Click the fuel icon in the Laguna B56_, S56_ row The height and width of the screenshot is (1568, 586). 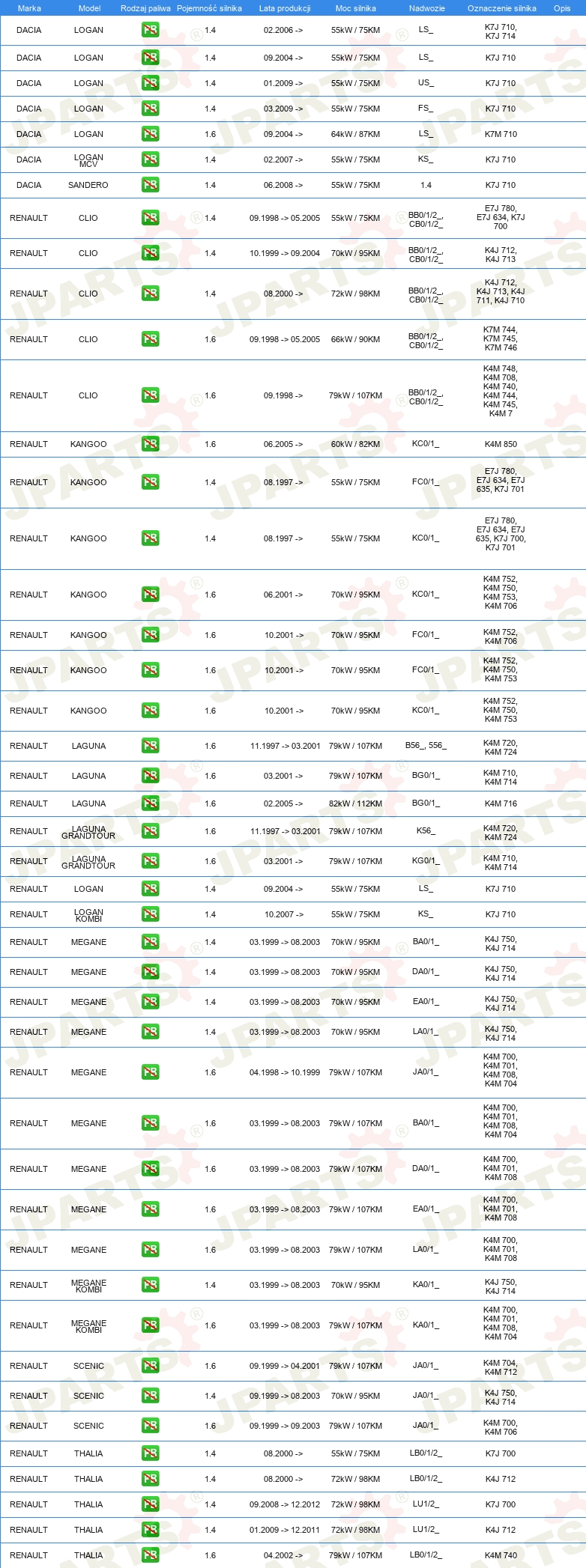coord(150,746)
